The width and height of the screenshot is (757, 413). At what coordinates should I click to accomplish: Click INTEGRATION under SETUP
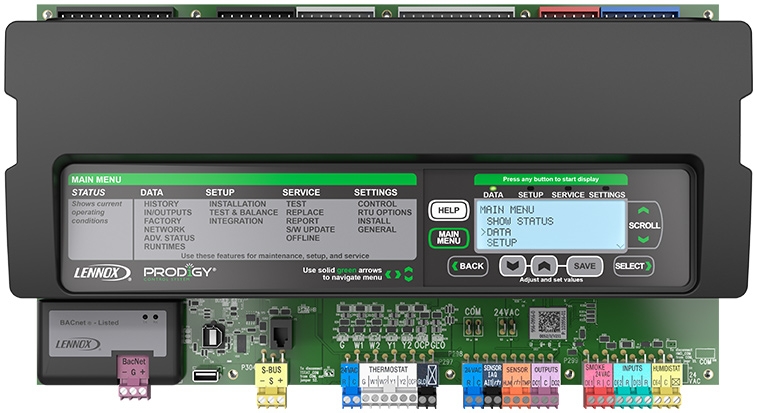(236, 221)
